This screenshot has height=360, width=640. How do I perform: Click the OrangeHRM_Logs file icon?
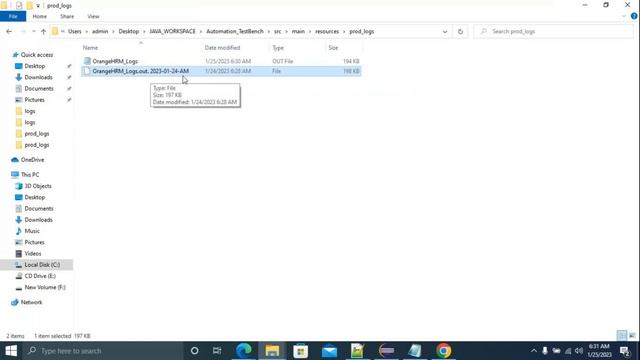(87, 61)
